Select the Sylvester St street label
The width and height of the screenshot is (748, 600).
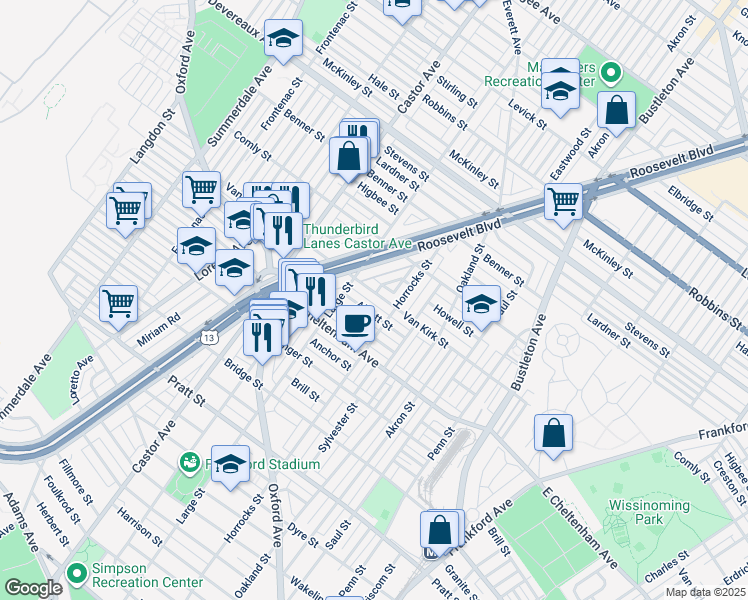click(x=338, y=428)
